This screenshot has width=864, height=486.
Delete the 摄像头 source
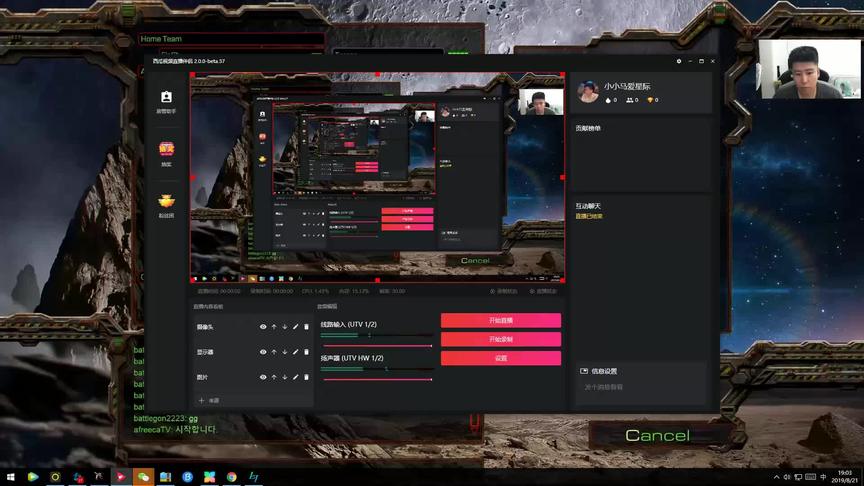tap(306, 327)
